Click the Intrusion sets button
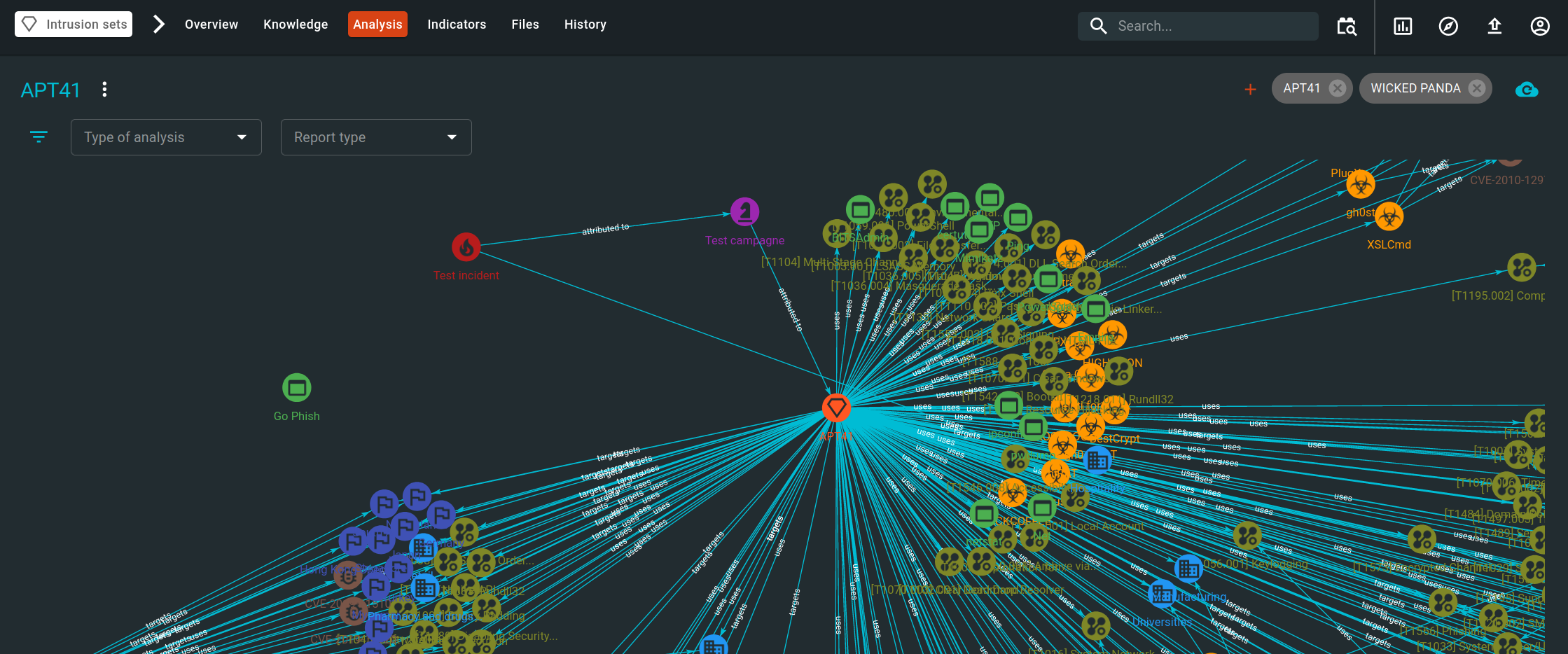The image size is (1568, 654). 73,23
